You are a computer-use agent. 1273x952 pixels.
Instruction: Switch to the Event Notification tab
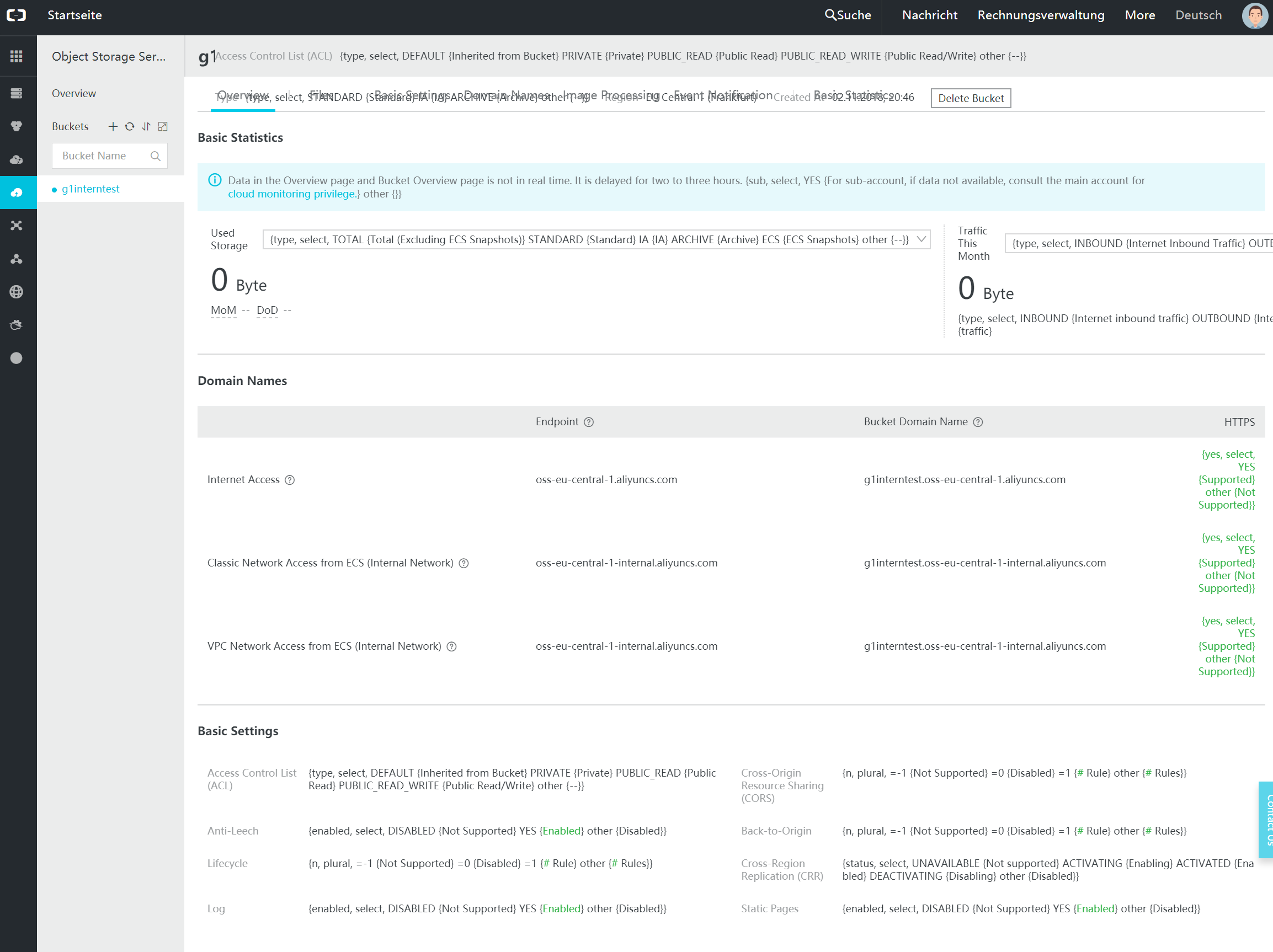[723, 95]
